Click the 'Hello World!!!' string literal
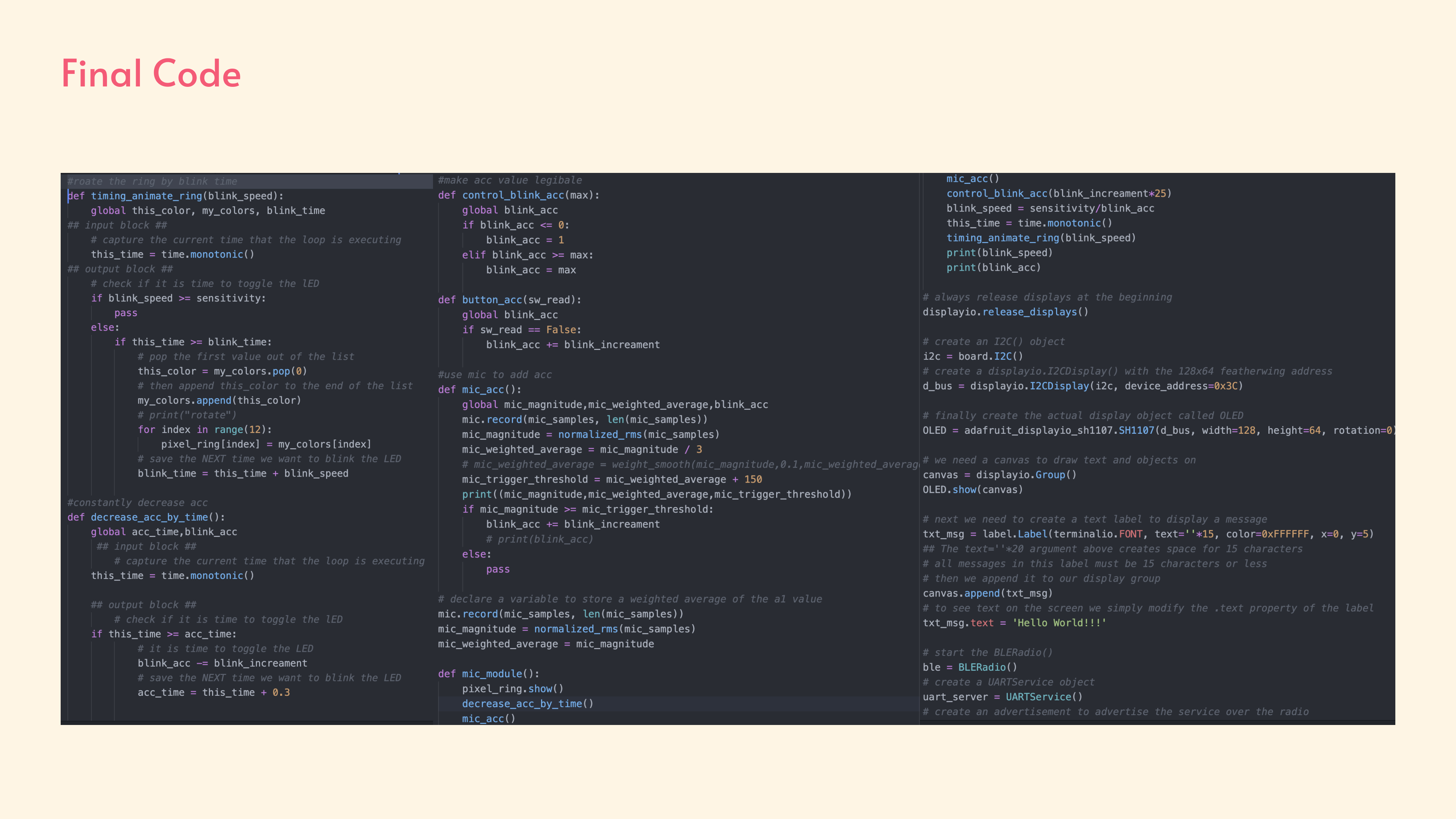 1059,623
